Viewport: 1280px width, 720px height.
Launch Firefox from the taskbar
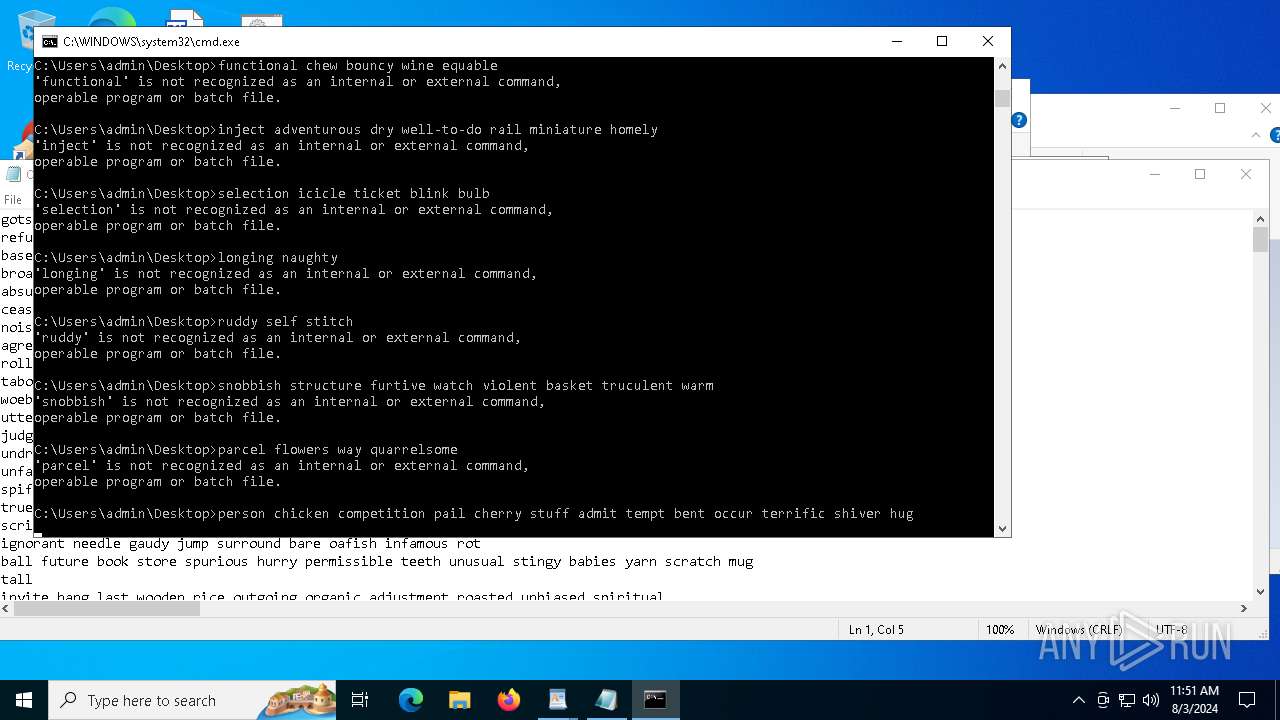click(509, 700)
